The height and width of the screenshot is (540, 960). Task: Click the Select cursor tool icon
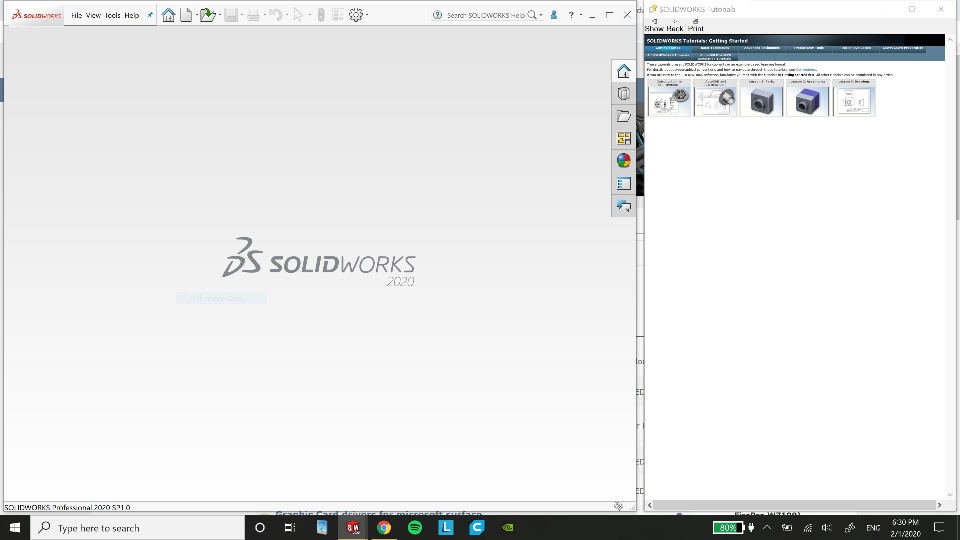tap(298, 15)
